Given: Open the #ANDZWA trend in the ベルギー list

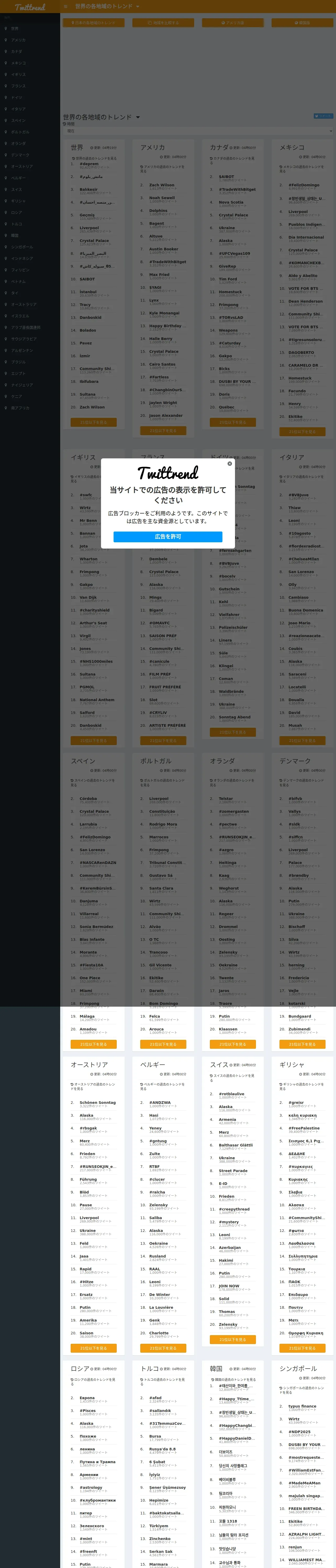Looking at the screenshot, I should point(160,1102).
